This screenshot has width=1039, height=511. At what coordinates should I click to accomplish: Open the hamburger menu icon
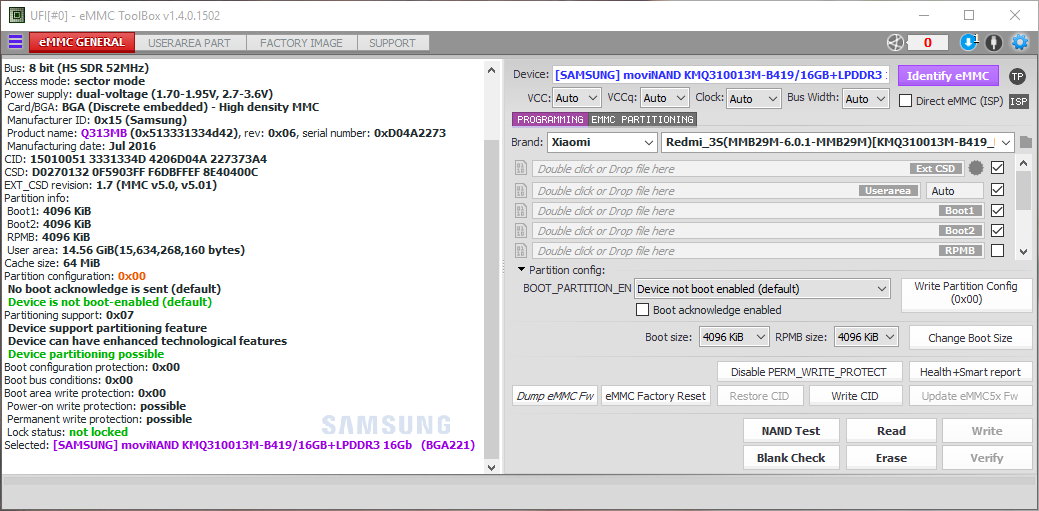coord(15,42)
